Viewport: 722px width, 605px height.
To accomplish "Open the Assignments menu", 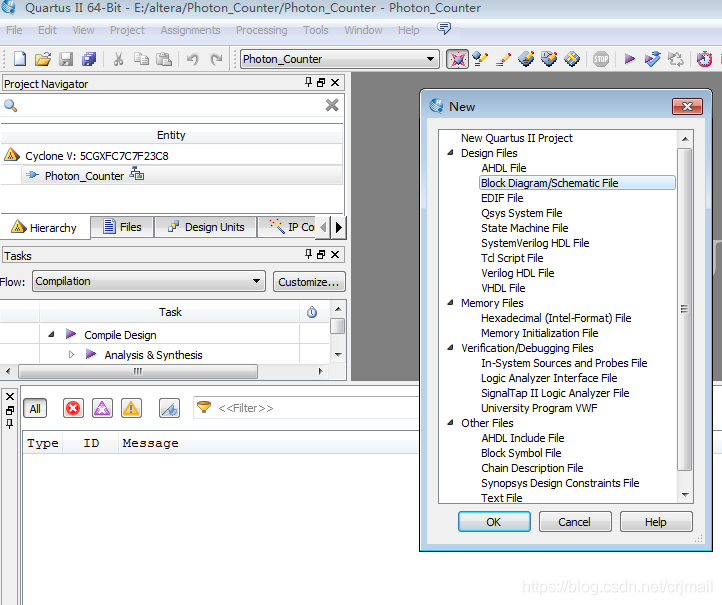I will (190, 30).
